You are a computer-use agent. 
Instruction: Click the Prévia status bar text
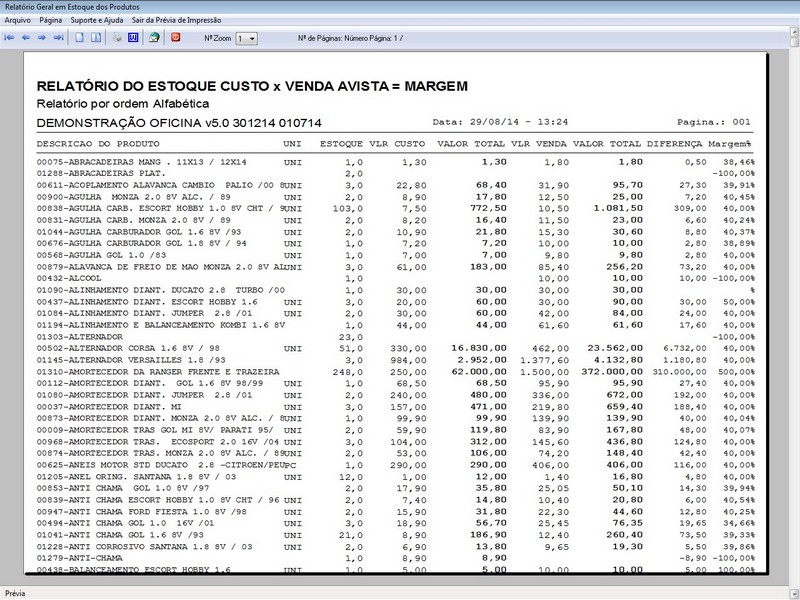click(16, 592)
